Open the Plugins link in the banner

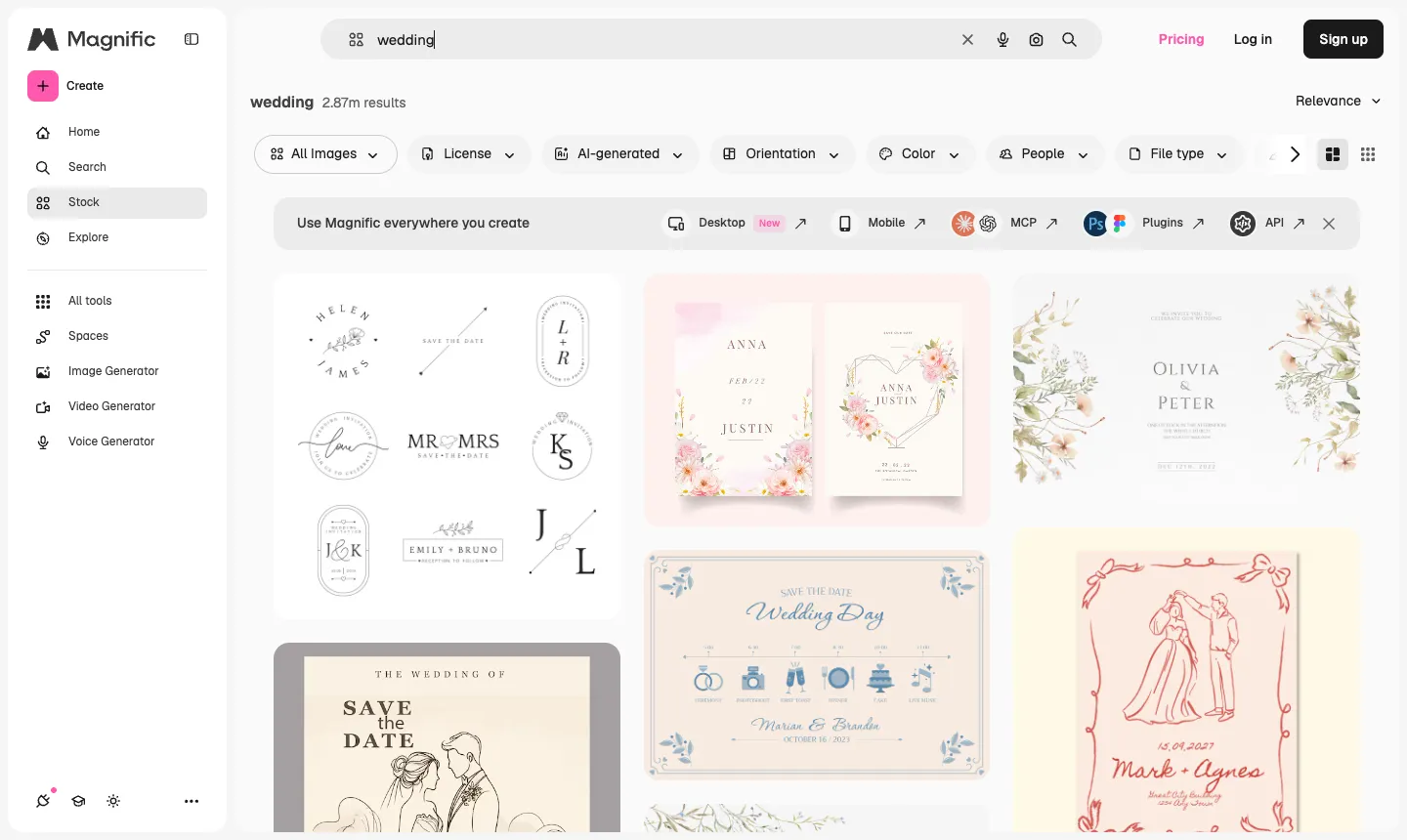click(x=1144, y=224)
